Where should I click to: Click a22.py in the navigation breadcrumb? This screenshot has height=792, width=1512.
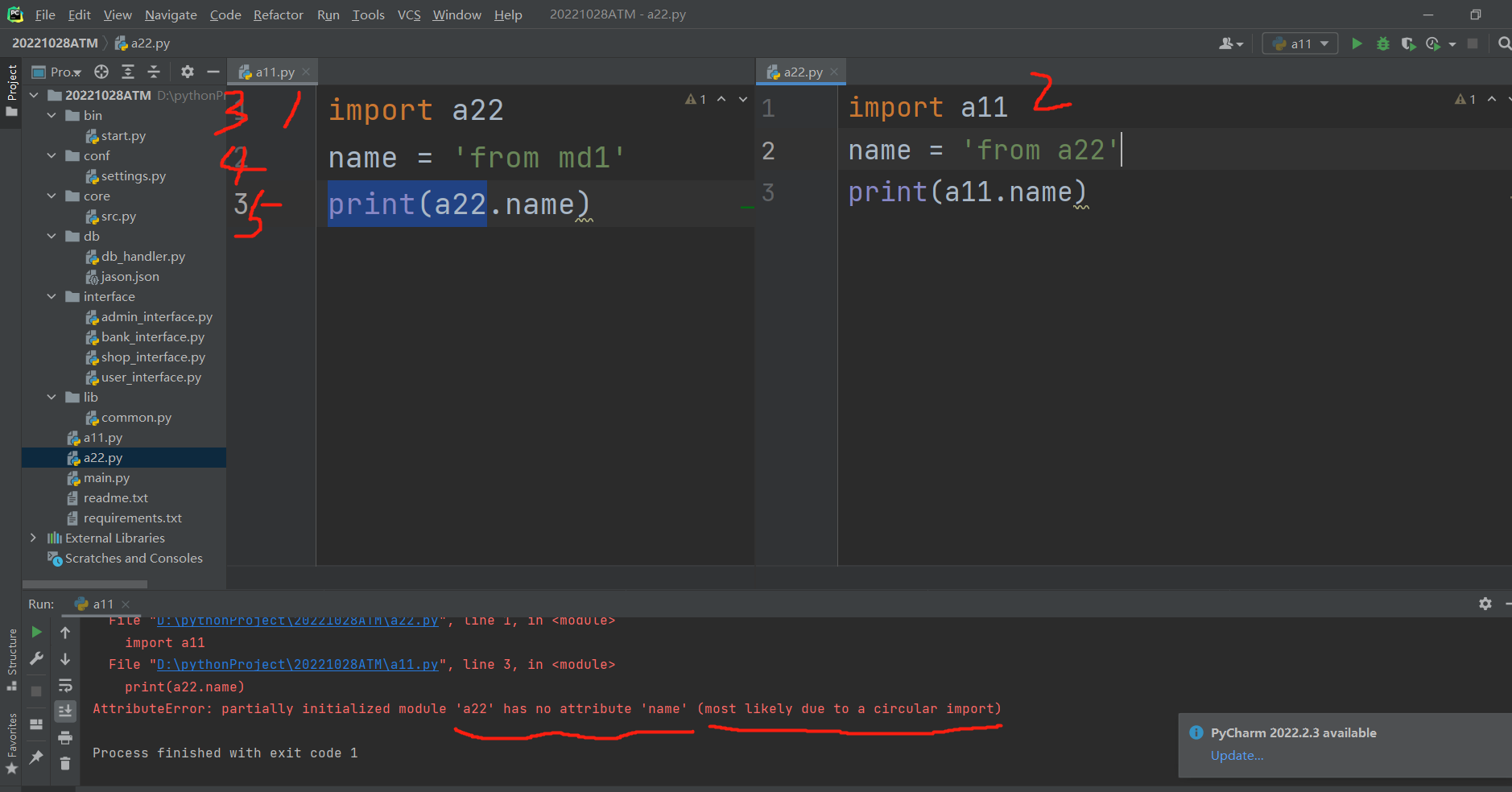(143, 43)
